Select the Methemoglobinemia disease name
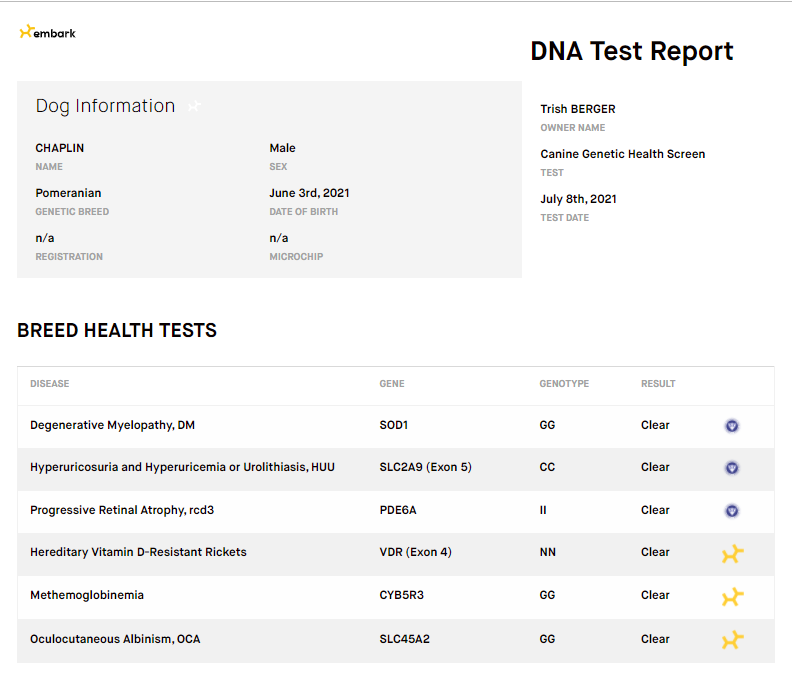 [87, 595]
